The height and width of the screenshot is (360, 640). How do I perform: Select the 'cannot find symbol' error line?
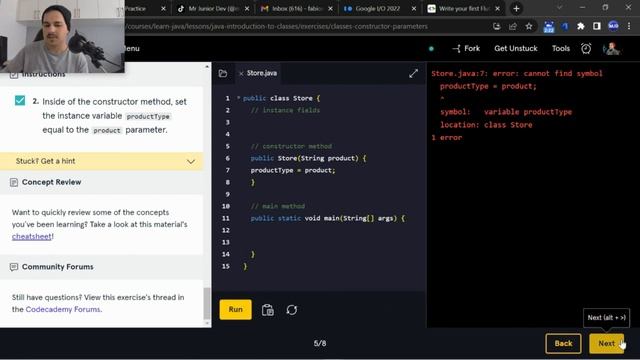point(517,73)
